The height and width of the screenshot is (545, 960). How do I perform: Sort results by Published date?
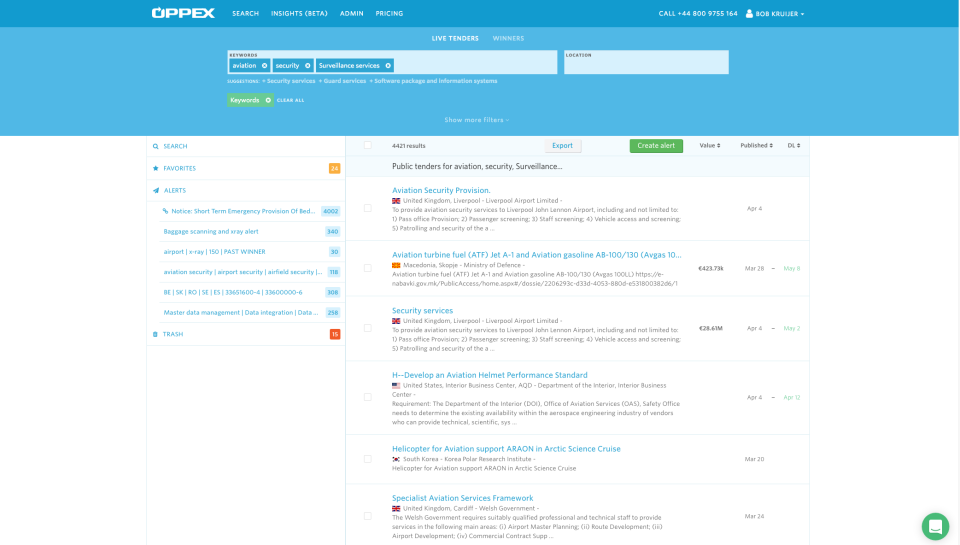756,146
